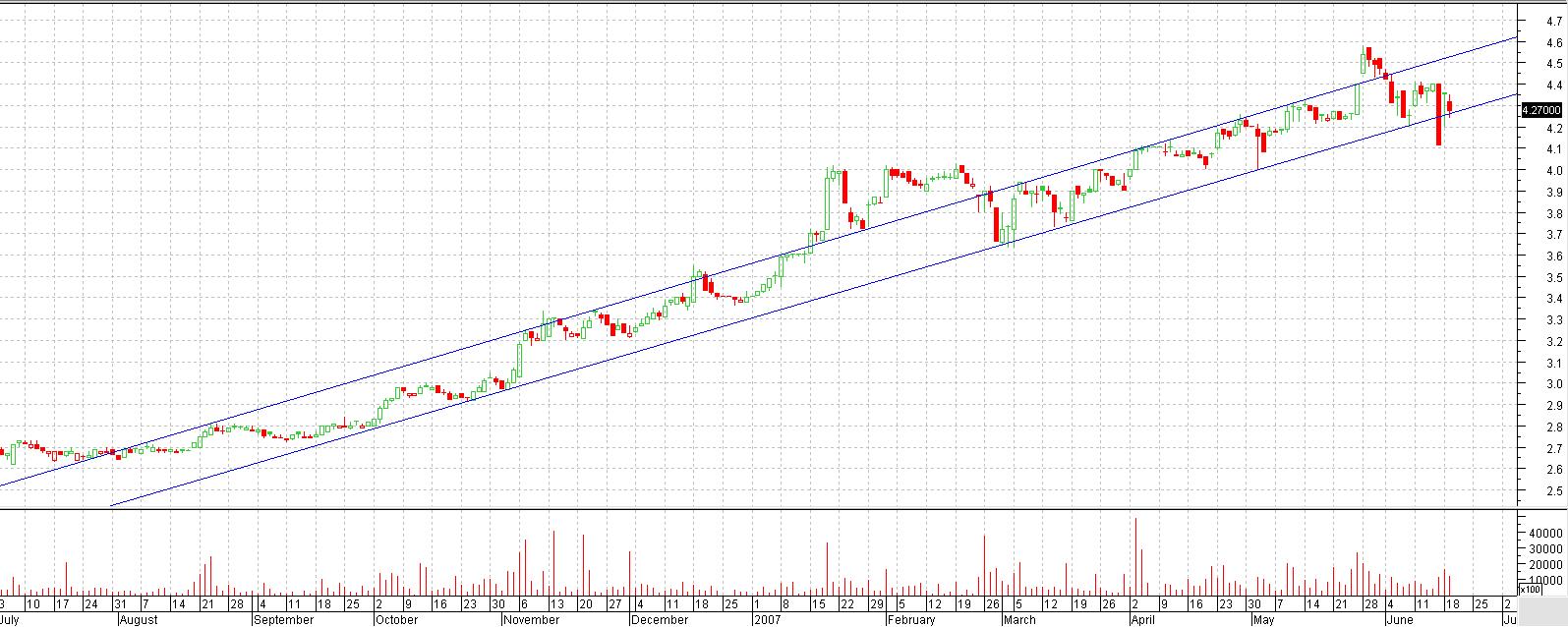Click the February month label

pyautogui.click(x=909, y=620)
